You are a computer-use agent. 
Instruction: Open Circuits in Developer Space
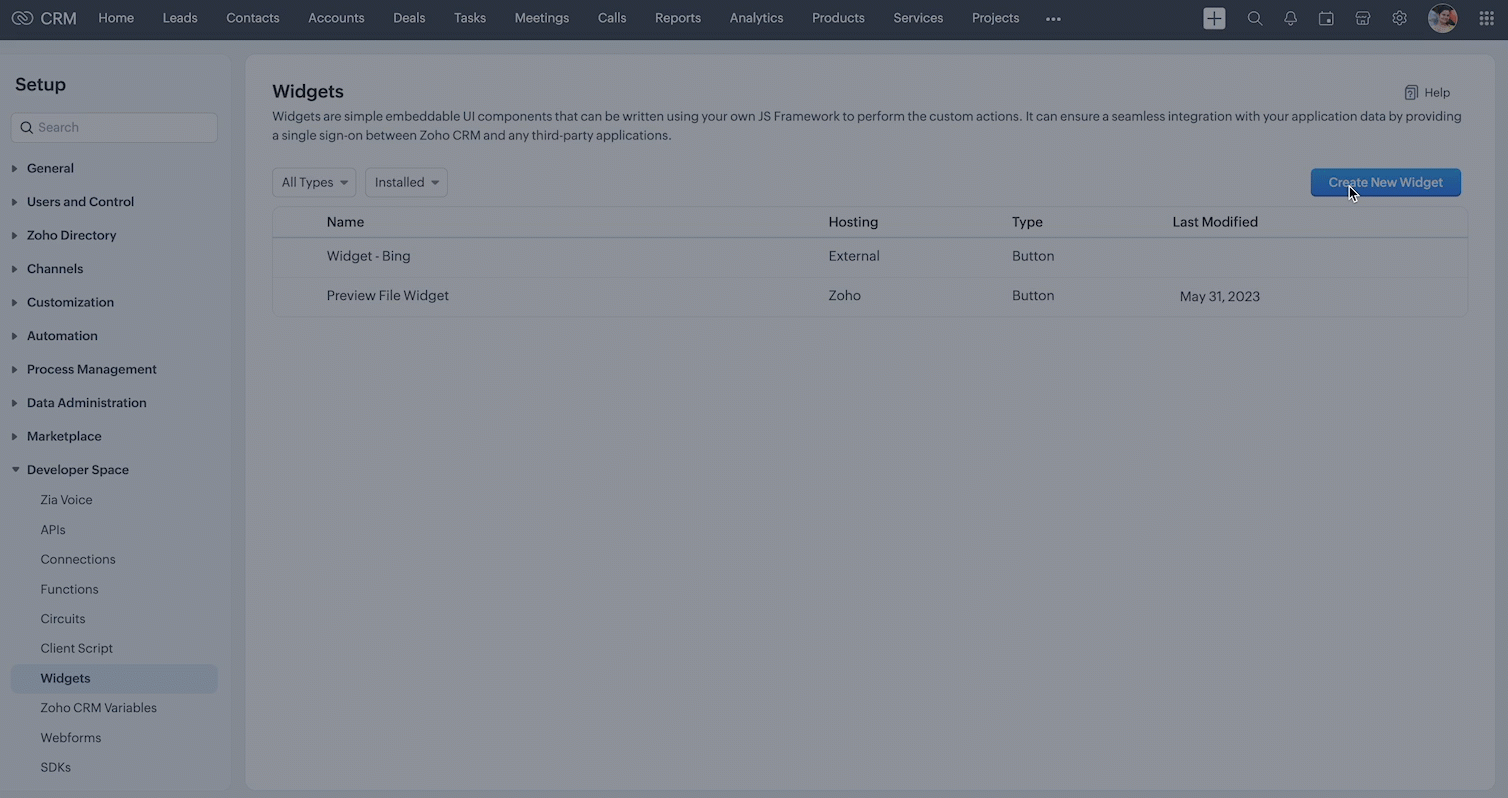coord(63,619)
